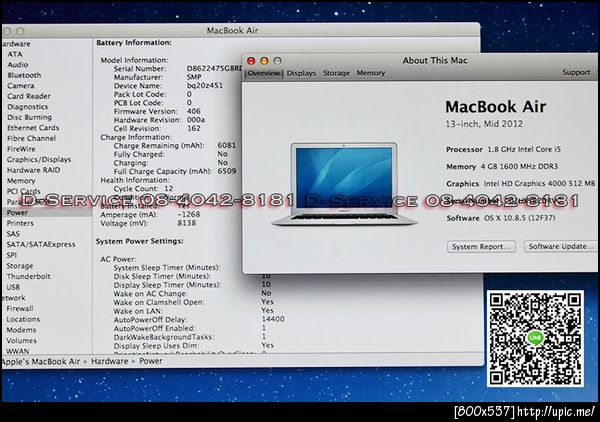
Task: Click the Software Update... button
Action: coord(560,246)
